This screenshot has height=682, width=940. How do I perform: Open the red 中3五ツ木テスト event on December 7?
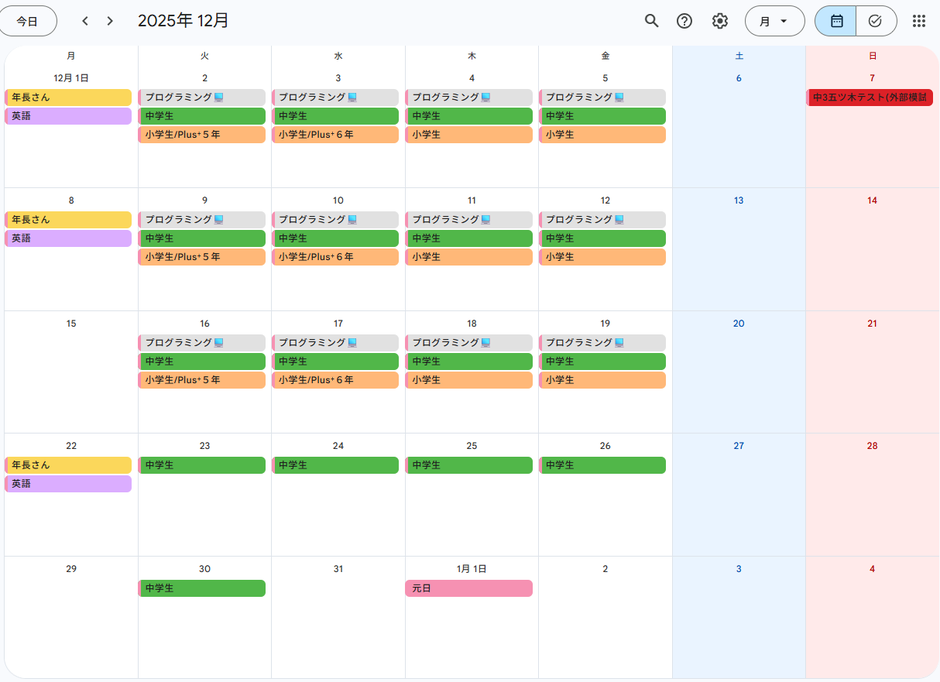pos(870,97)
